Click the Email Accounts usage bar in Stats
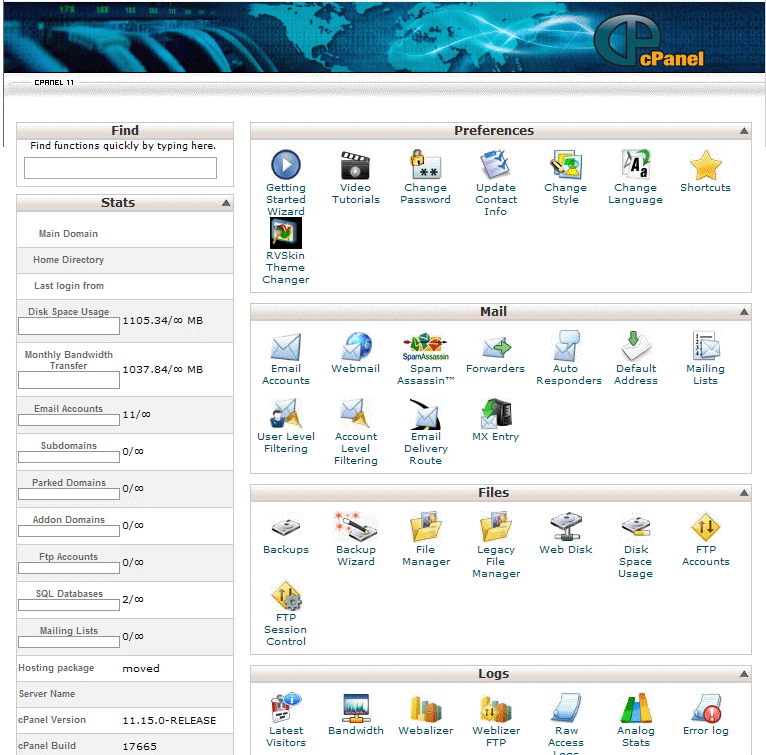Image resolution: width=766 pixels, height=755 pixels. (x=69, y=420)
